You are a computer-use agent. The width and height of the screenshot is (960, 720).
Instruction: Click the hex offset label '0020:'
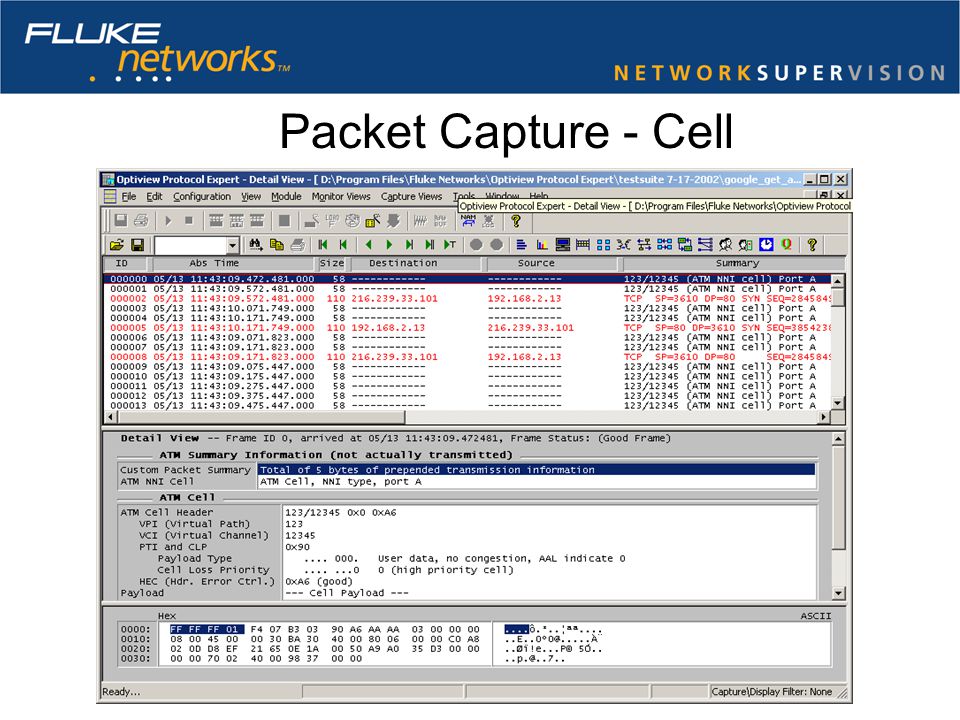point(135,649)
